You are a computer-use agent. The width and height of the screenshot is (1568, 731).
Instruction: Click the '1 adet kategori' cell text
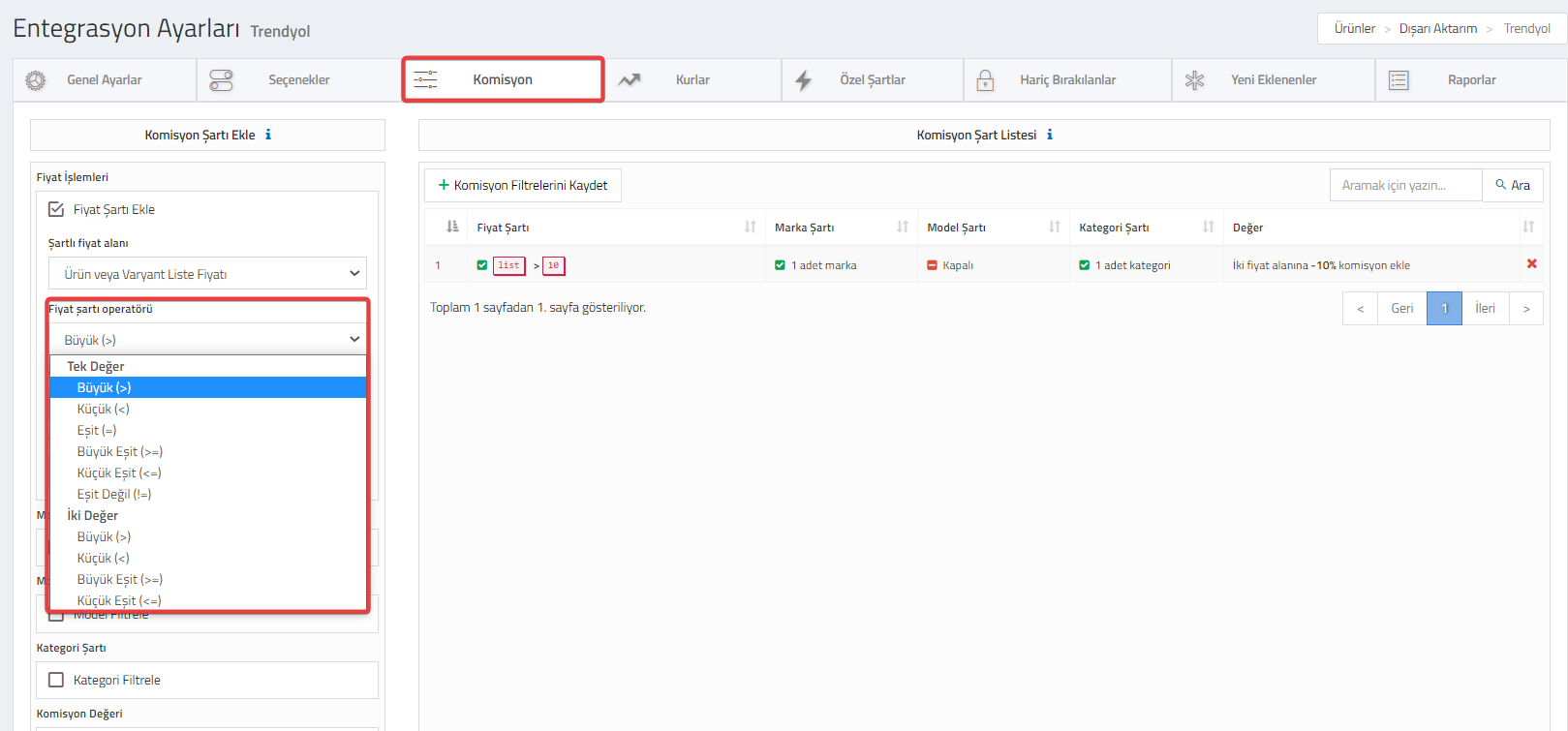click(1132, 265)
